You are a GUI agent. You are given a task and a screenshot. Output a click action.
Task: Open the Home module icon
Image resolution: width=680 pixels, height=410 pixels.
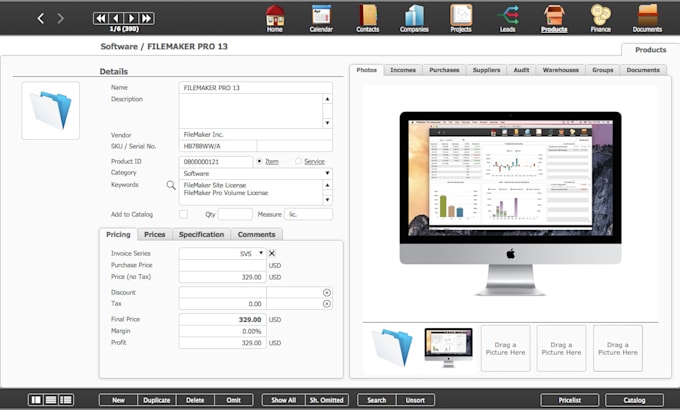click(x=275, y=18)
